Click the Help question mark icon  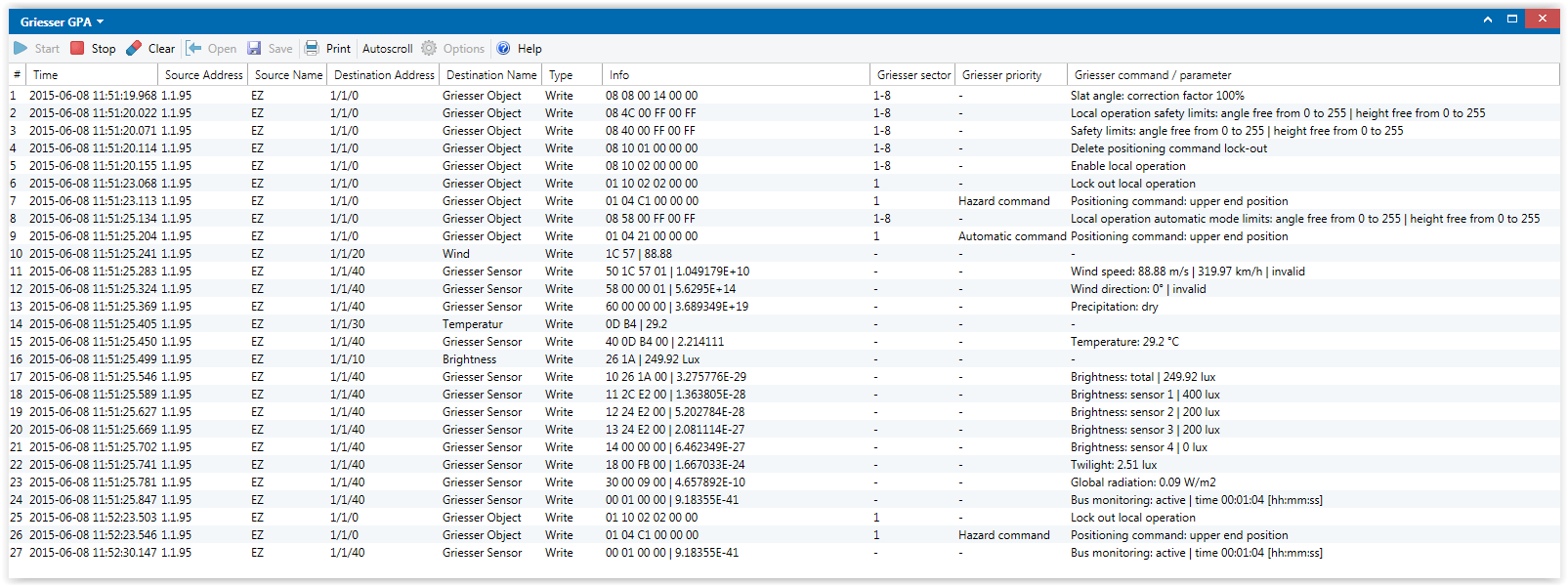tap(503, 48)
